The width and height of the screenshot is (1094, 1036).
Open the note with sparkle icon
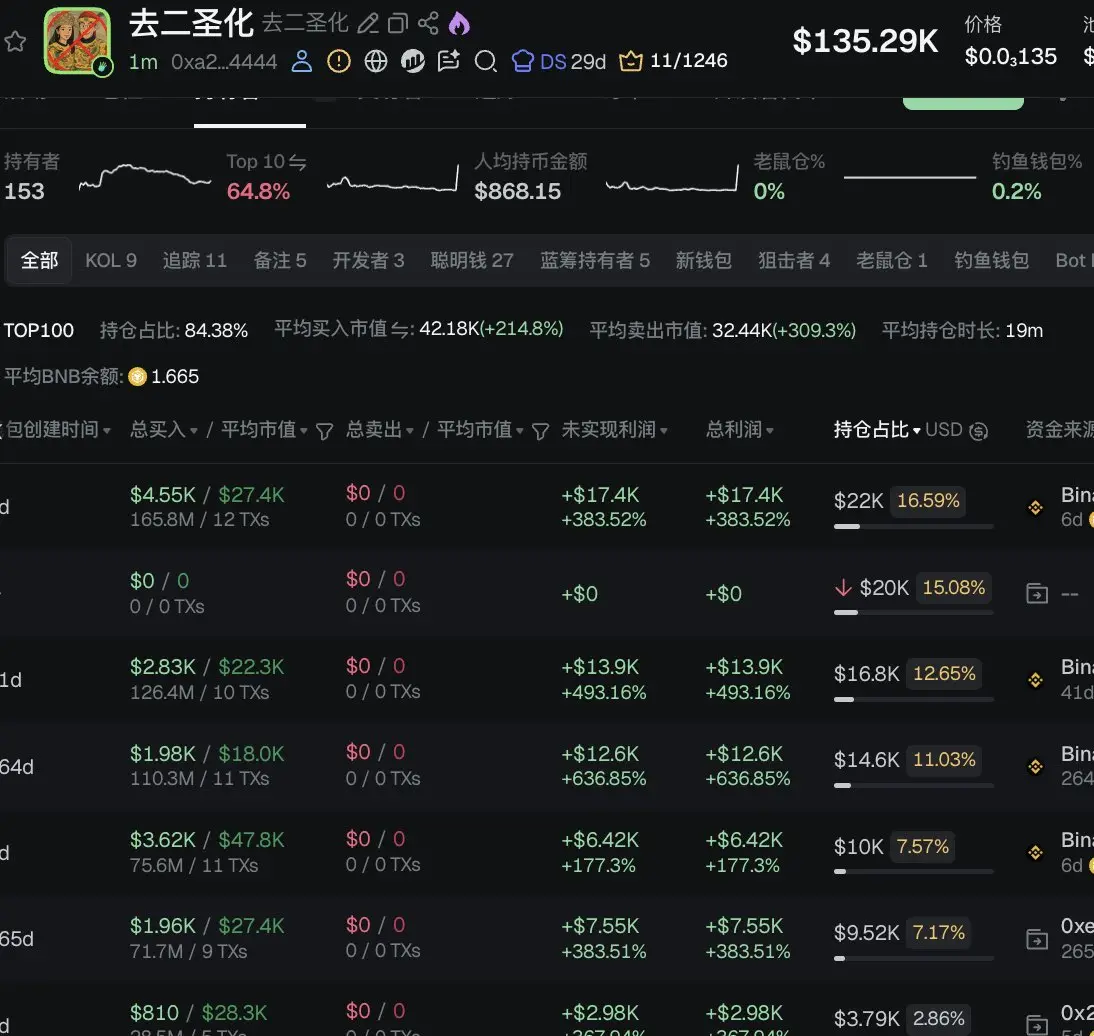coord(449,61)
